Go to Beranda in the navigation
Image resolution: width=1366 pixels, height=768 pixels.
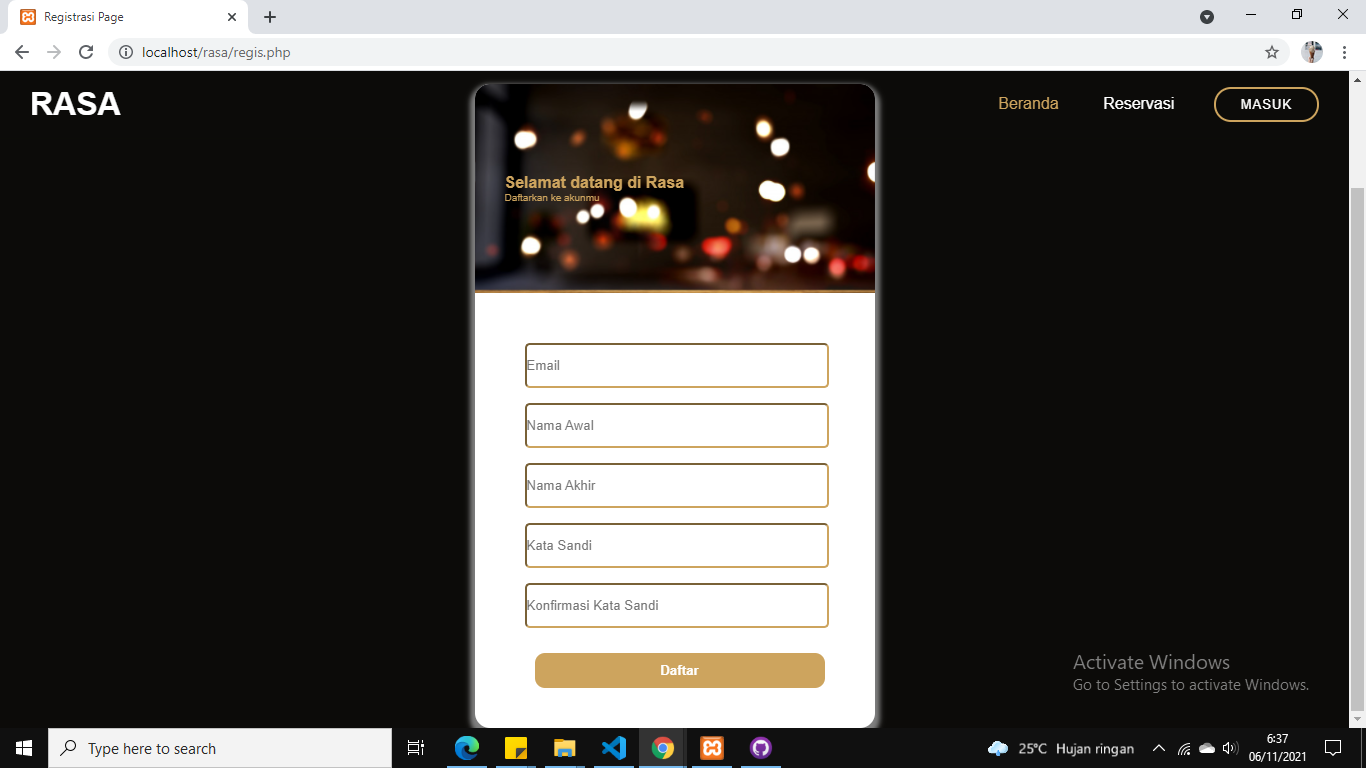(1028, 103)
